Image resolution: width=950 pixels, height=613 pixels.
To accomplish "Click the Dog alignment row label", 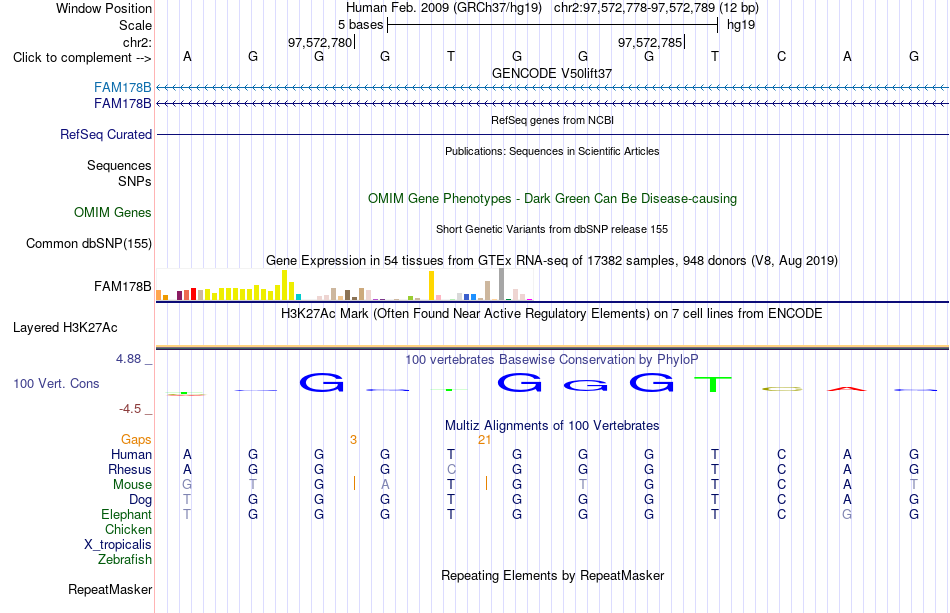I will point(141,500).
